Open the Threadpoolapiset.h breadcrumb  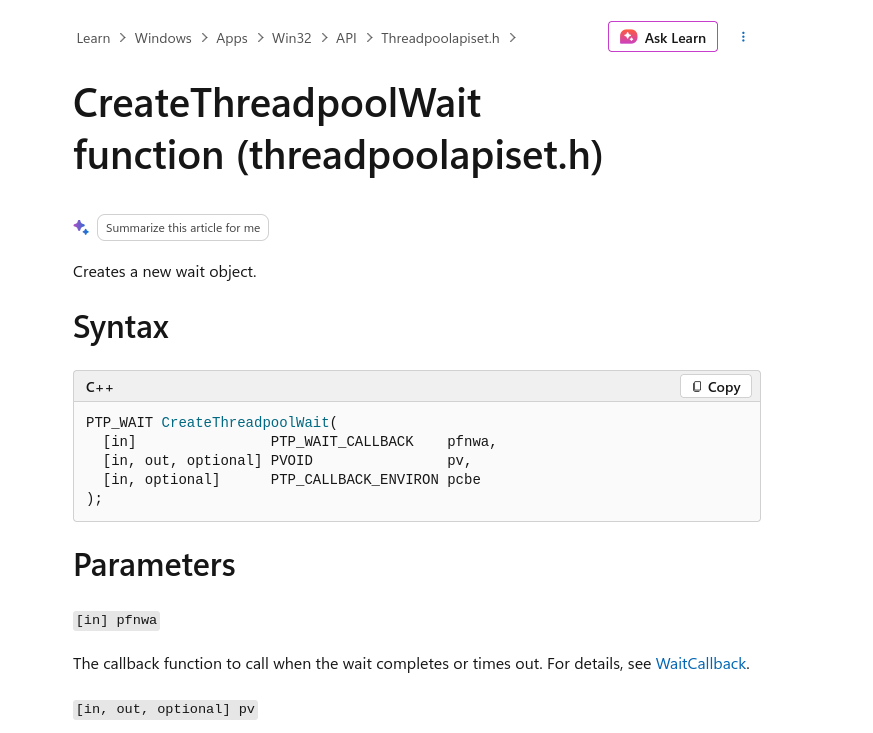coord(440,38)
